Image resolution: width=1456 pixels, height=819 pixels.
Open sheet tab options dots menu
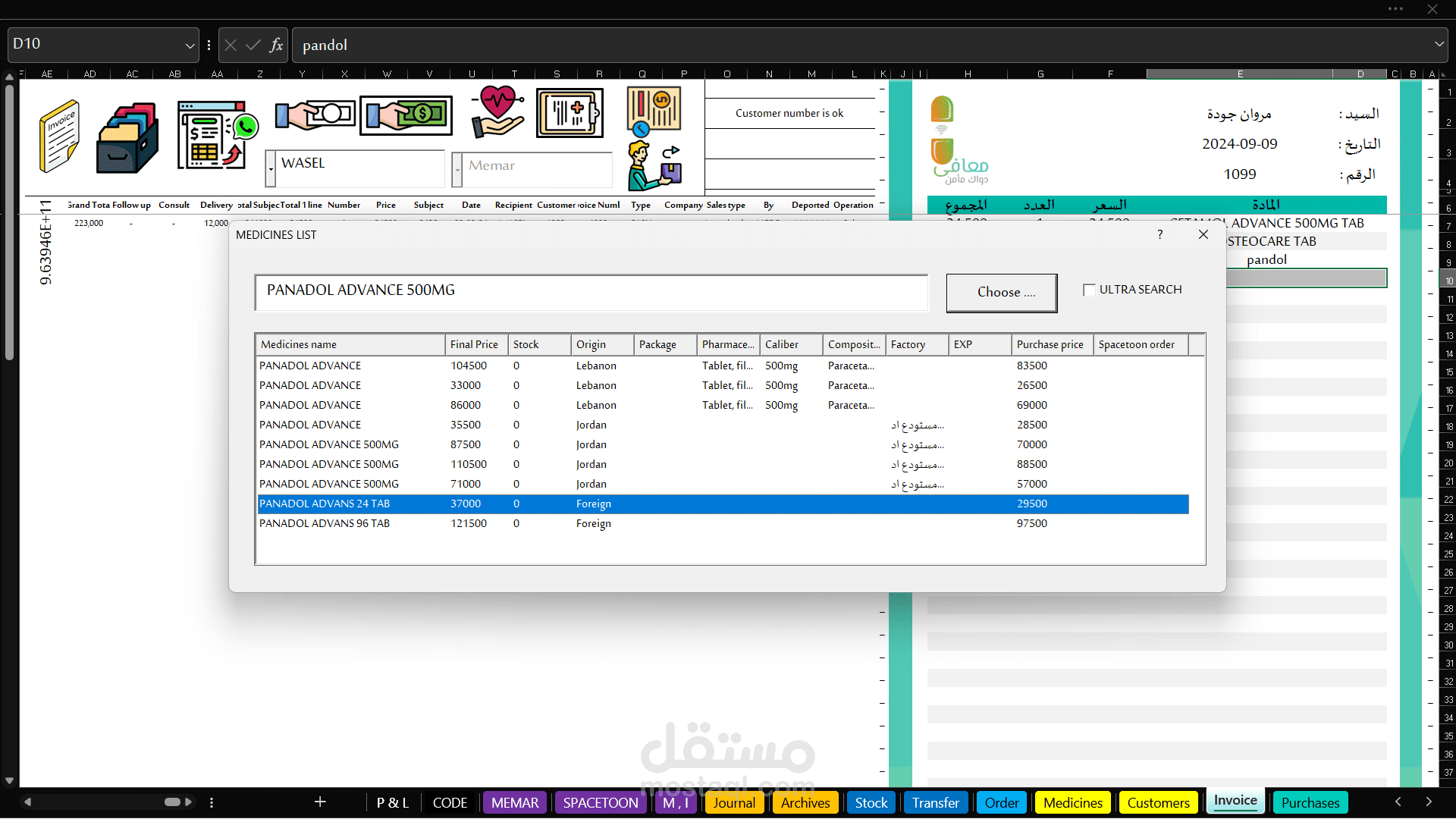point(212,802)
